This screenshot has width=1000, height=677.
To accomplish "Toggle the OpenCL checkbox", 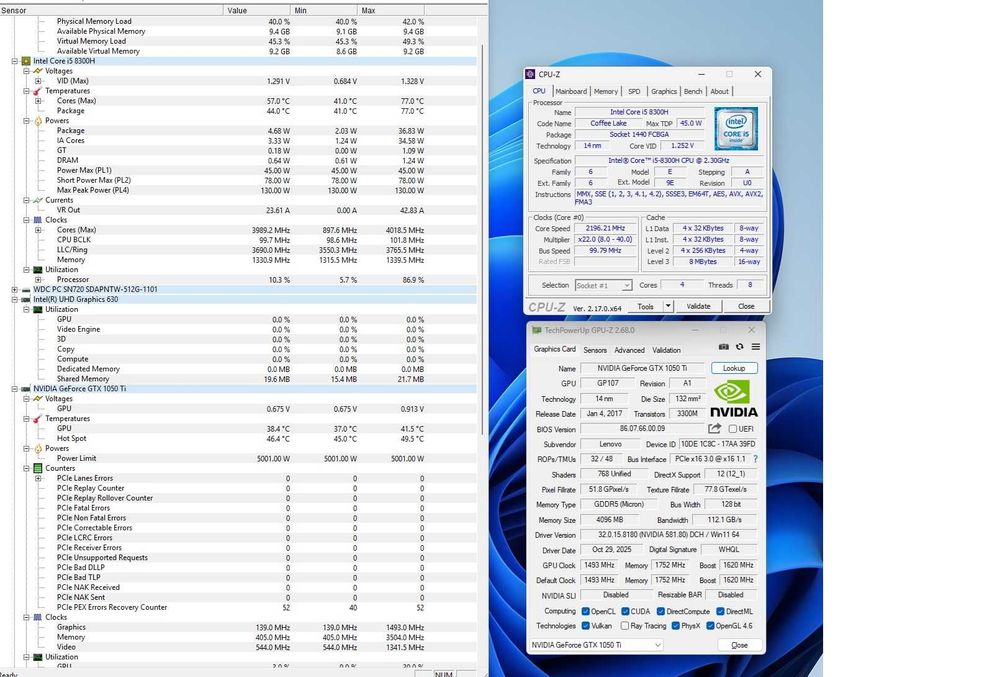I will pyautogui.click(x=585, y=611).
